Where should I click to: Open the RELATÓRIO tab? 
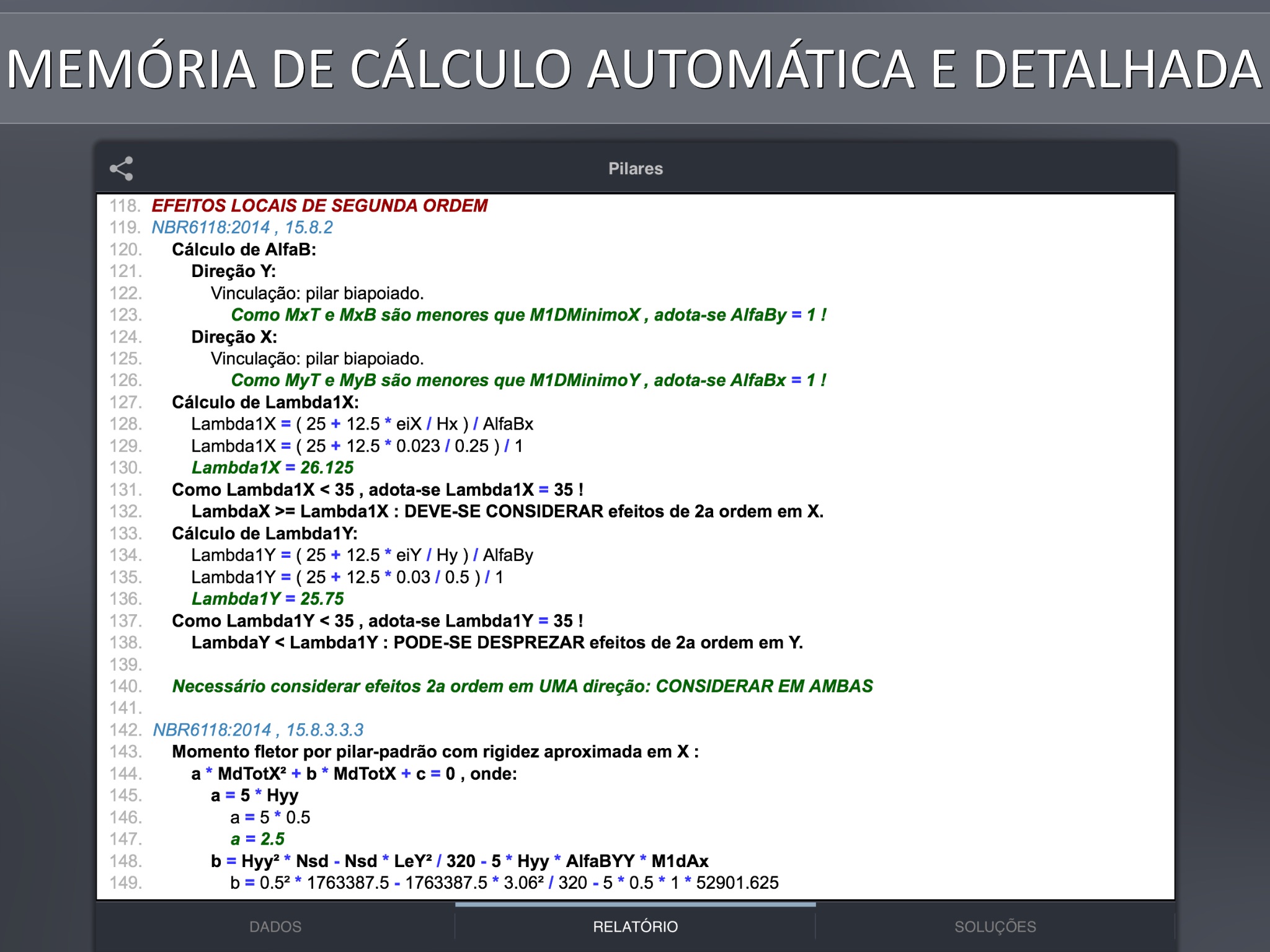635,927
